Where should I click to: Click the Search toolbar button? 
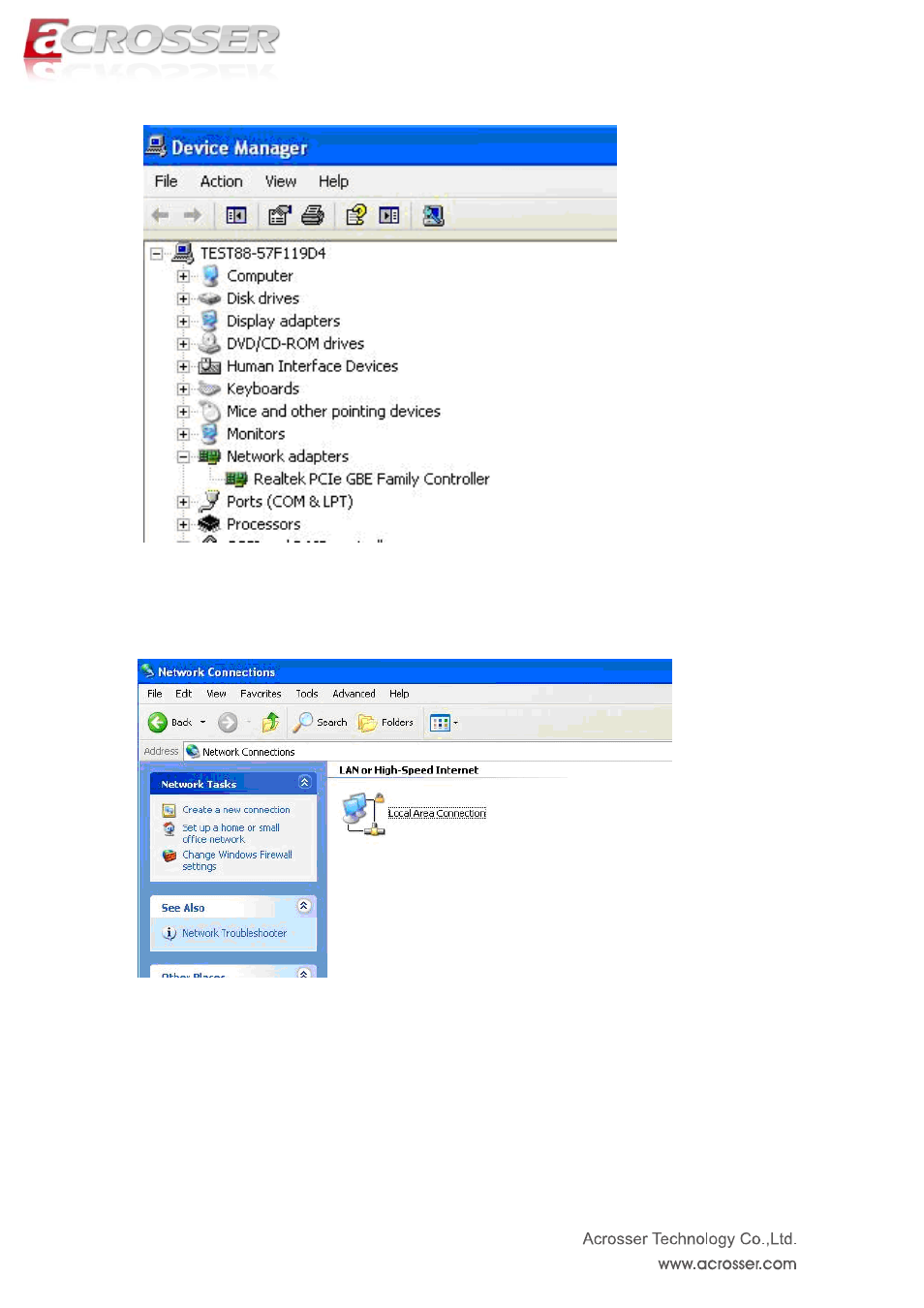[x=321, y=722]
